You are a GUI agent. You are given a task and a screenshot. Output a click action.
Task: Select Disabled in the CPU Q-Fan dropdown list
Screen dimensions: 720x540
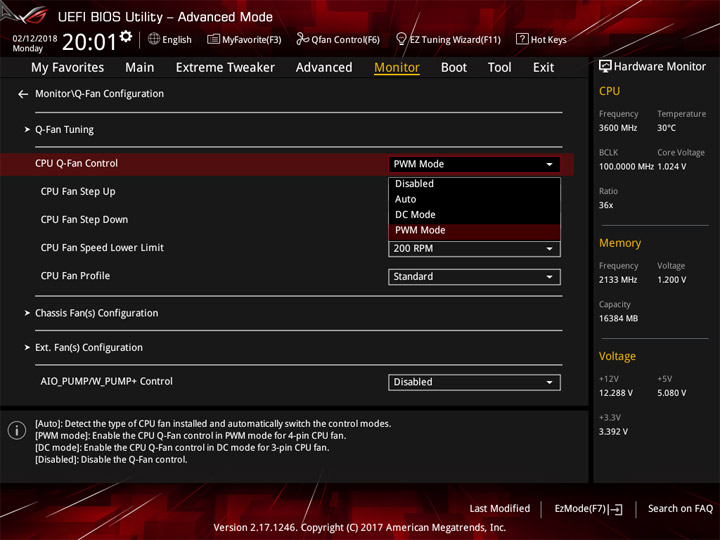(x=414, y=184)
